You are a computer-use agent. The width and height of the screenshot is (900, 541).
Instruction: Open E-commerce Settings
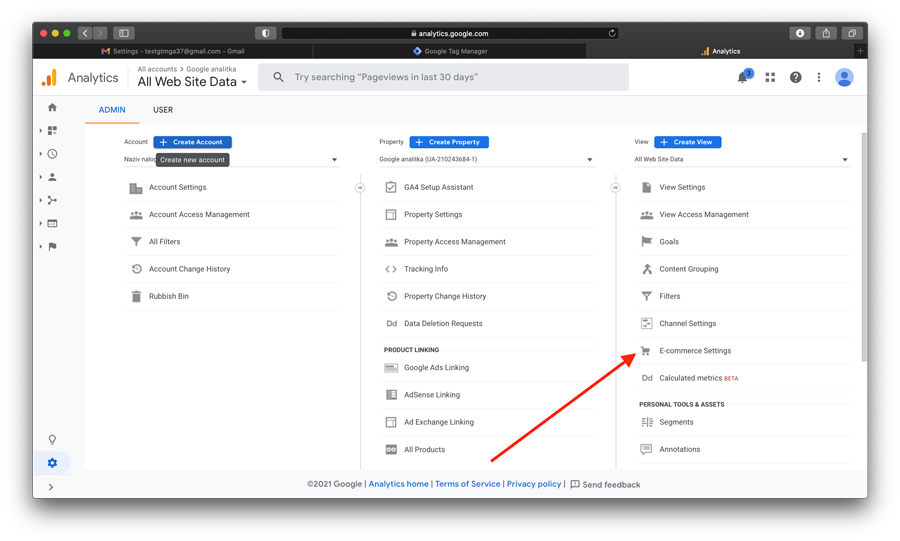(x=695, y=351)
